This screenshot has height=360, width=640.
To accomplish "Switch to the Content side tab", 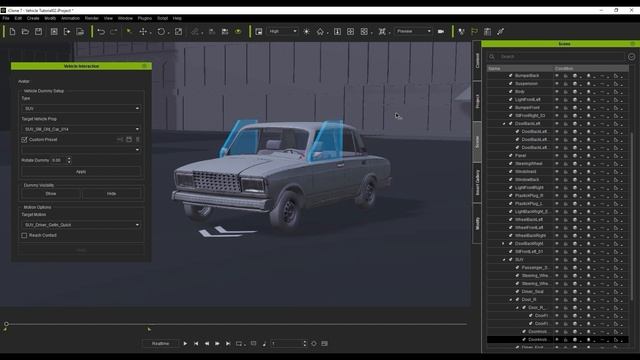I will click(477, 60).
